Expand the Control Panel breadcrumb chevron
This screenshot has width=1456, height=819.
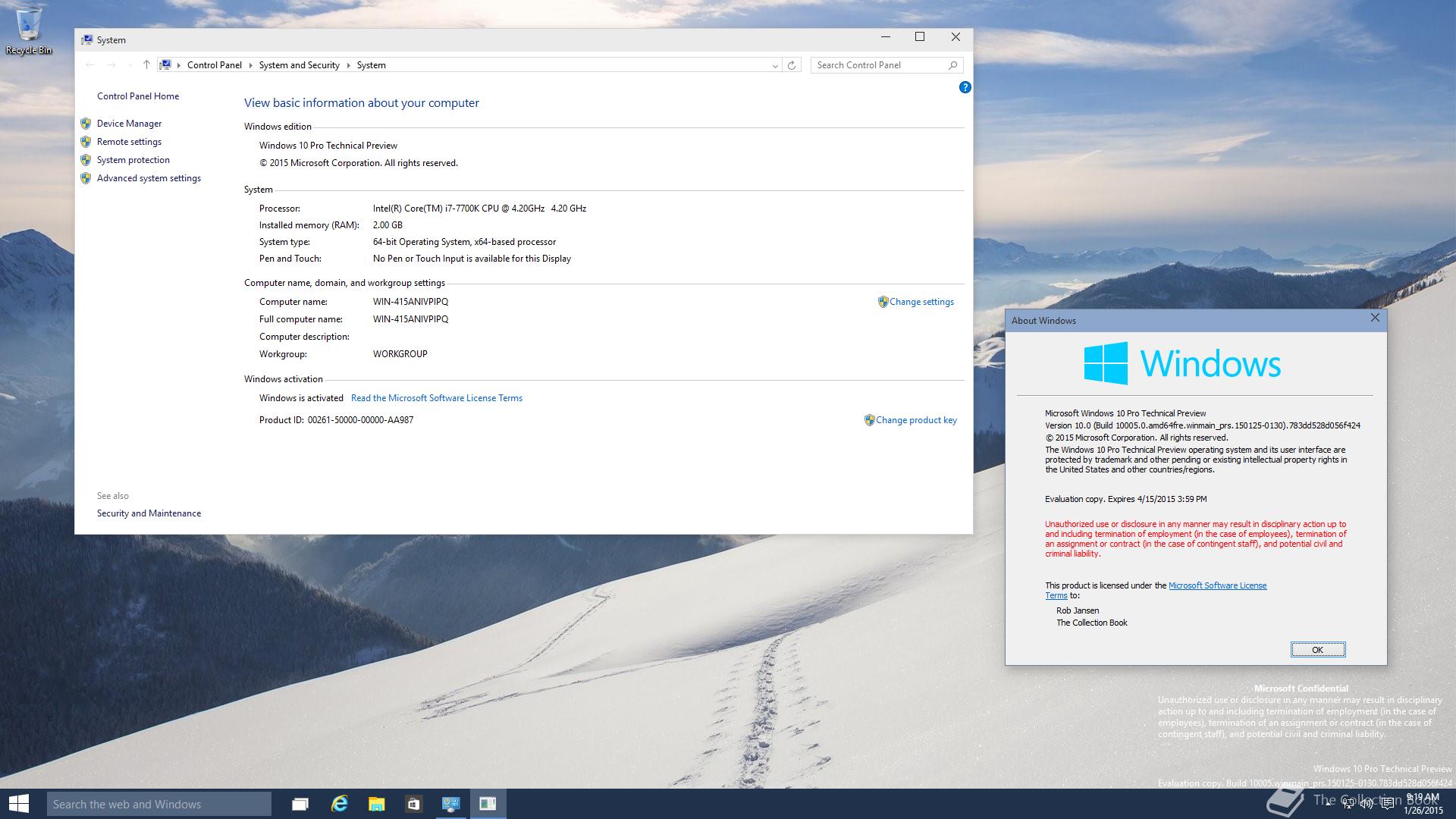(250, 65)
